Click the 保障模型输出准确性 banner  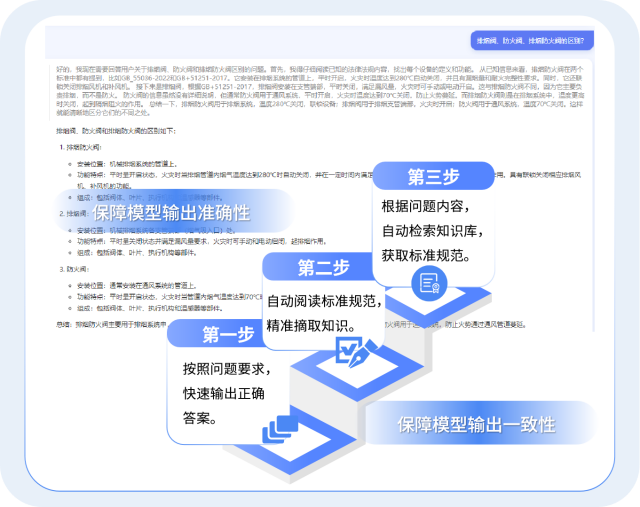(171, 213)
